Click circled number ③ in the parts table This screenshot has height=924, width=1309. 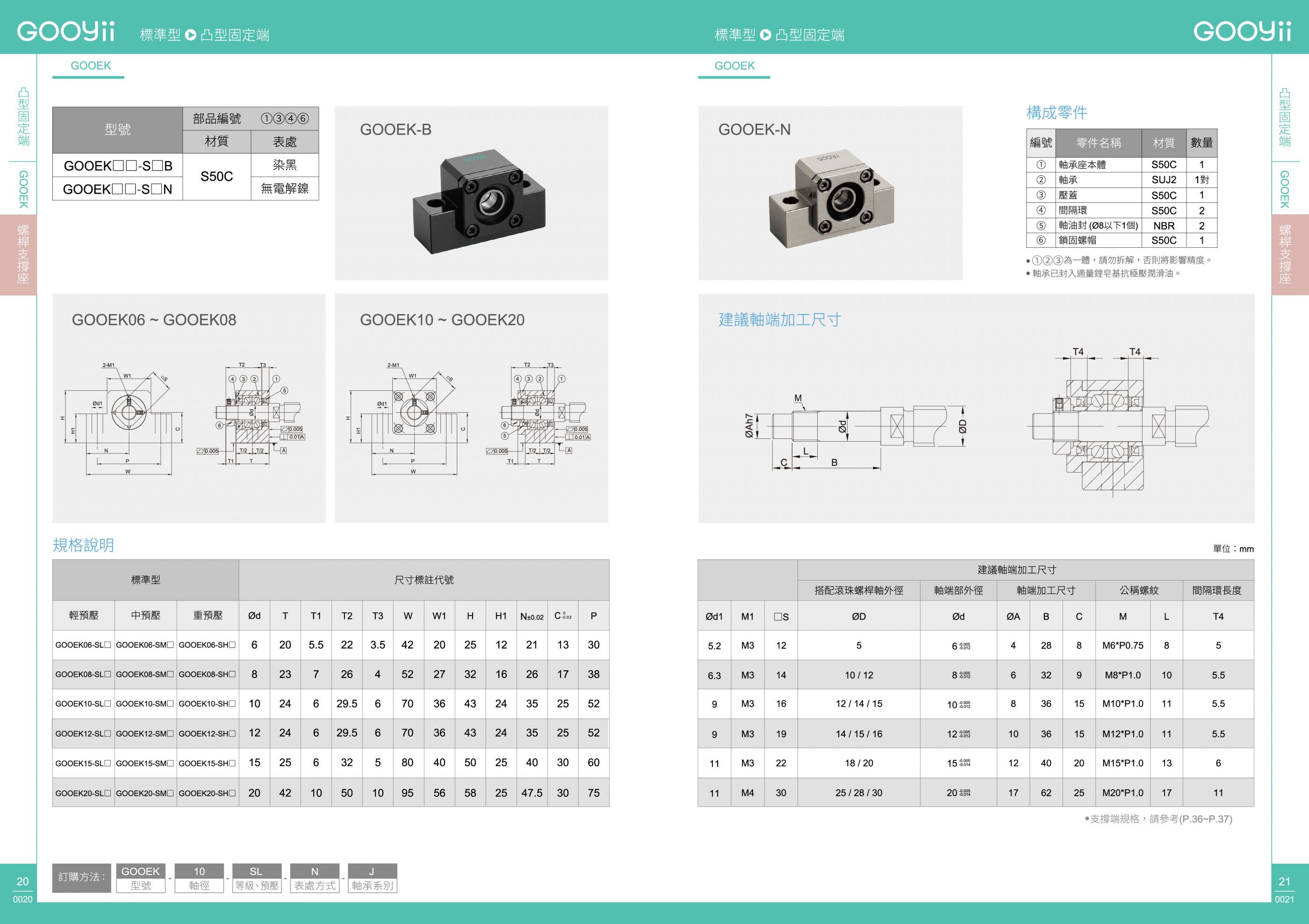click(x=1041, y=195)
